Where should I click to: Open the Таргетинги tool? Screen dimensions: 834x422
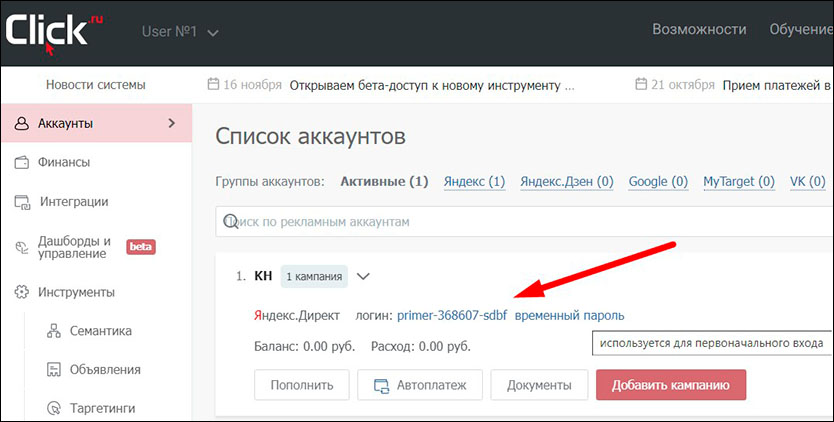[103, 409]
